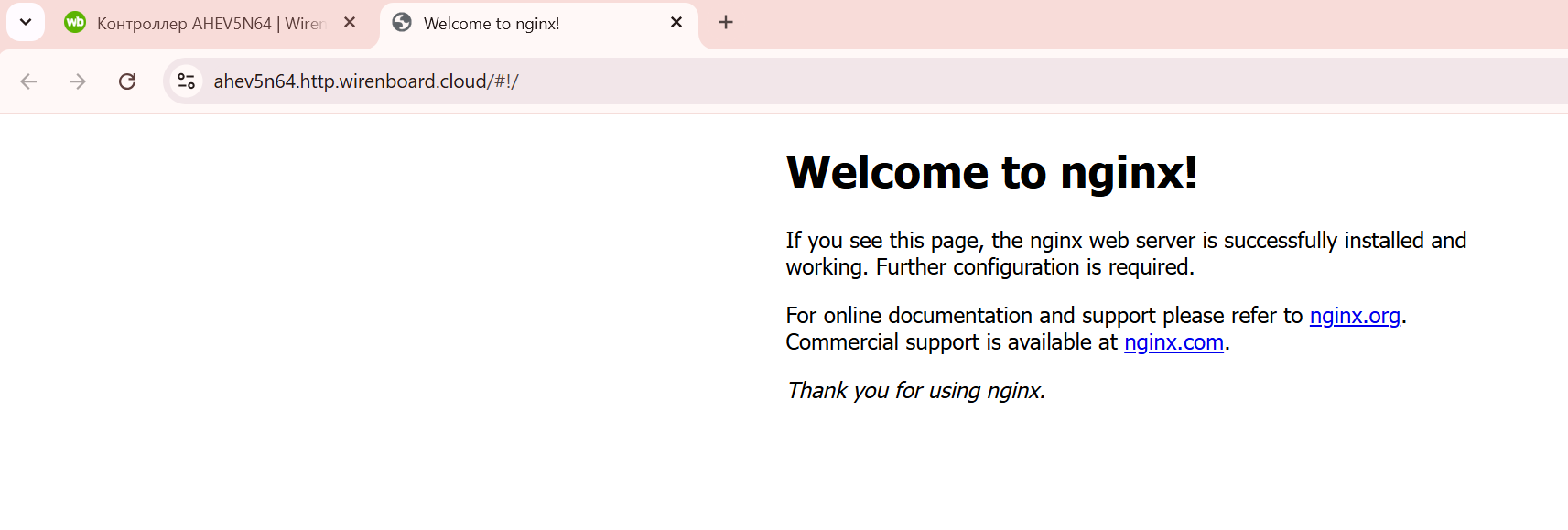Click the Welcome to nginx! heading
The image size is (1568, 530).
click(x=991, y=172)
